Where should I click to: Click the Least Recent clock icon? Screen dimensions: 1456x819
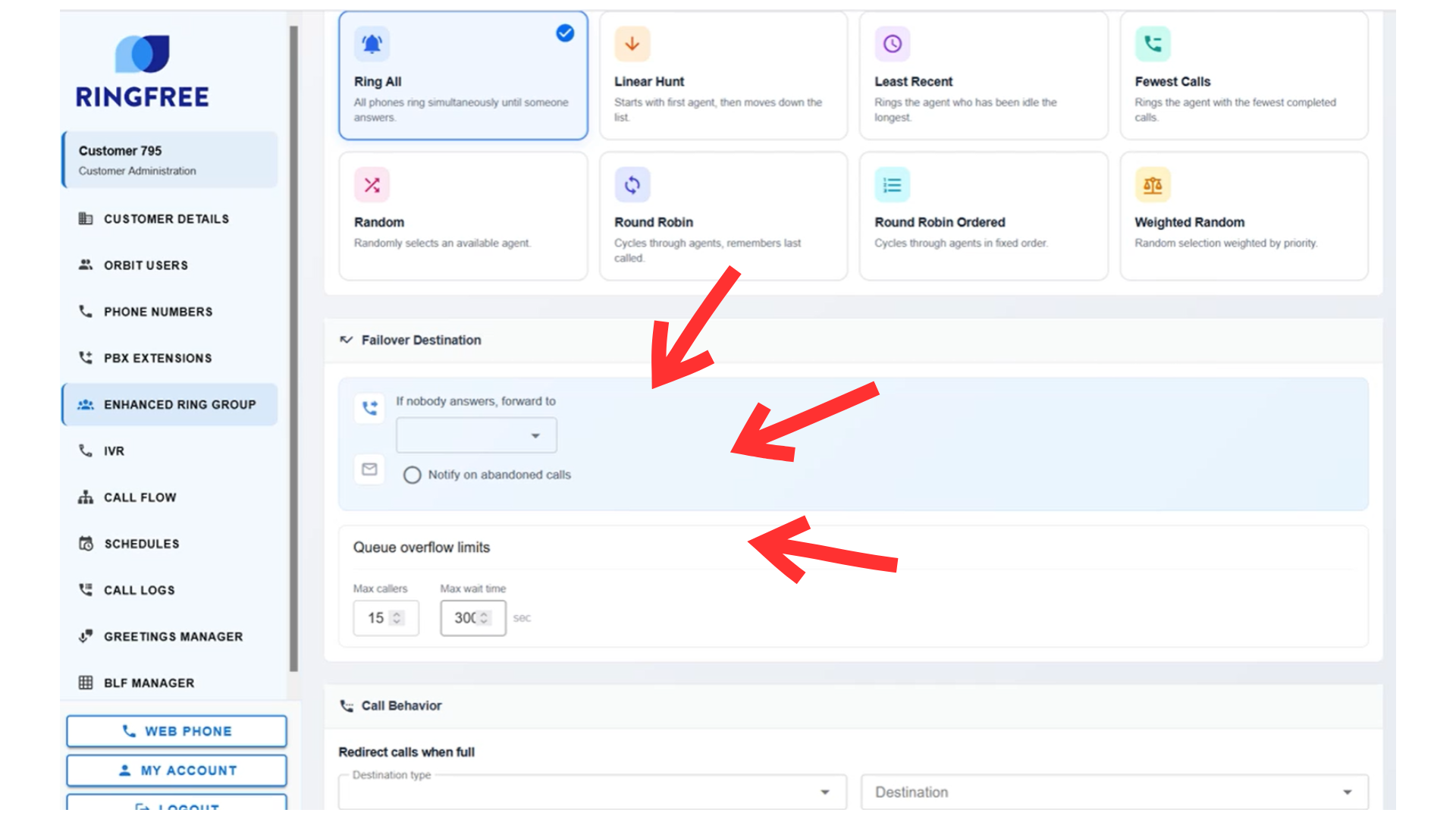tap(892, 44)
